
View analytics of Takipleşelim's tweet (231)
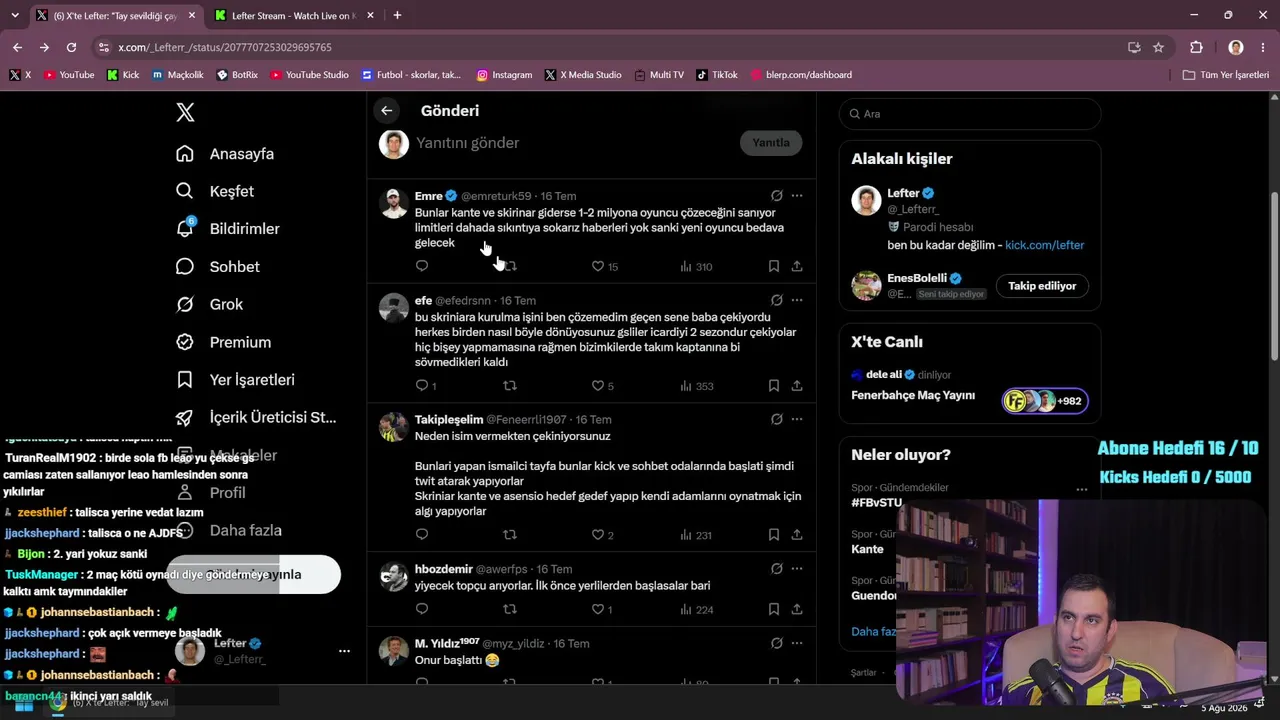(x=696, y=535)
